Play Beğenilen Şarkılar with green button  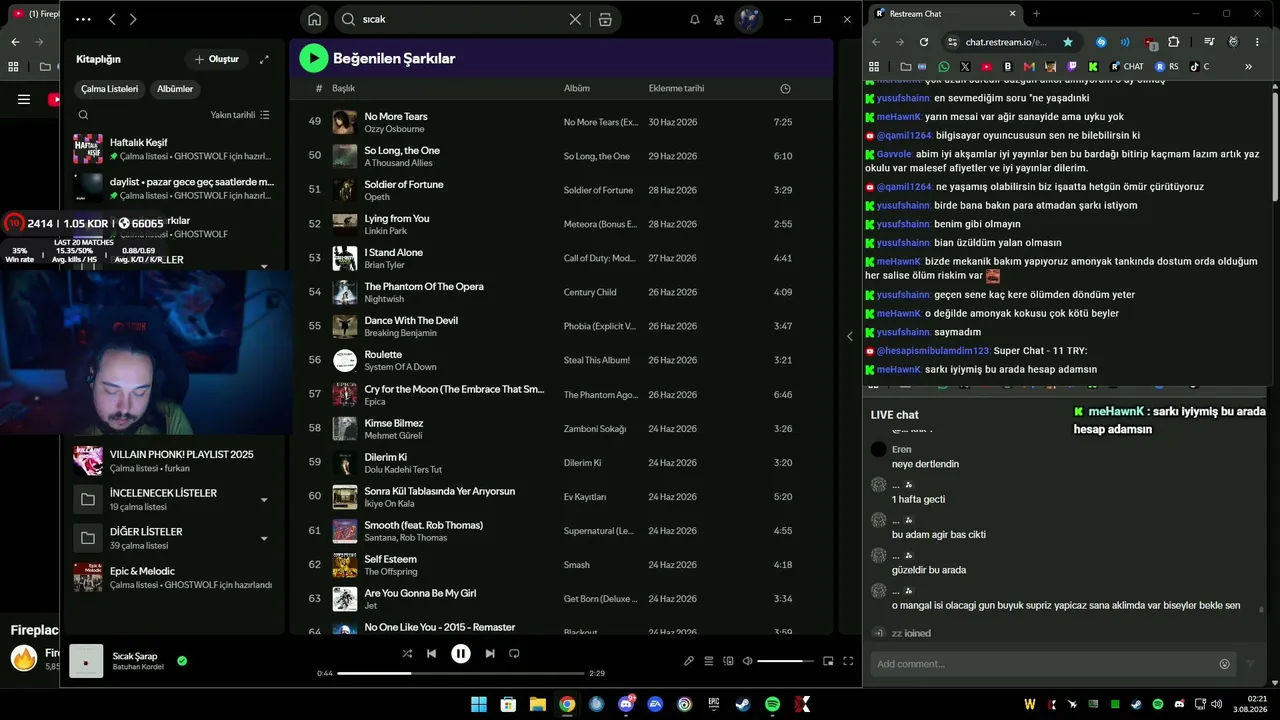(x=314, y=58)
